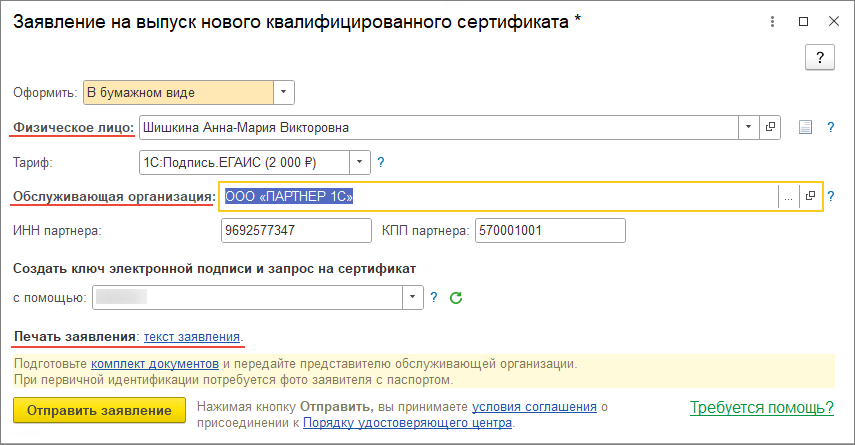Click the КПП партнера input field
The height and width of the screenshot is (445, 855).
click(550, 231)
